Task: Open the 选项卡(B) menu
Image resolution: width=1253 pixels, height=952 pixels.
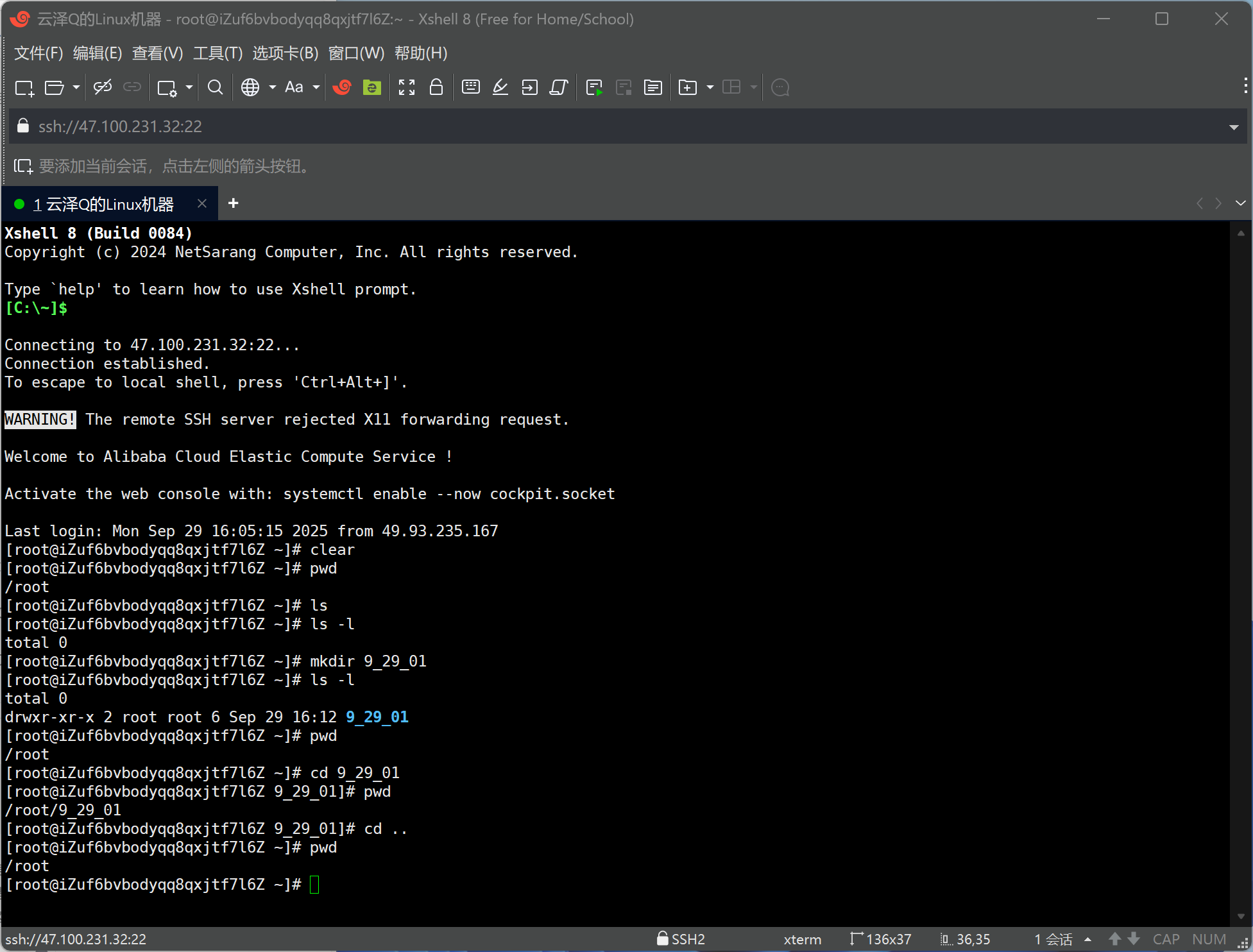Action: coord(285,53)
